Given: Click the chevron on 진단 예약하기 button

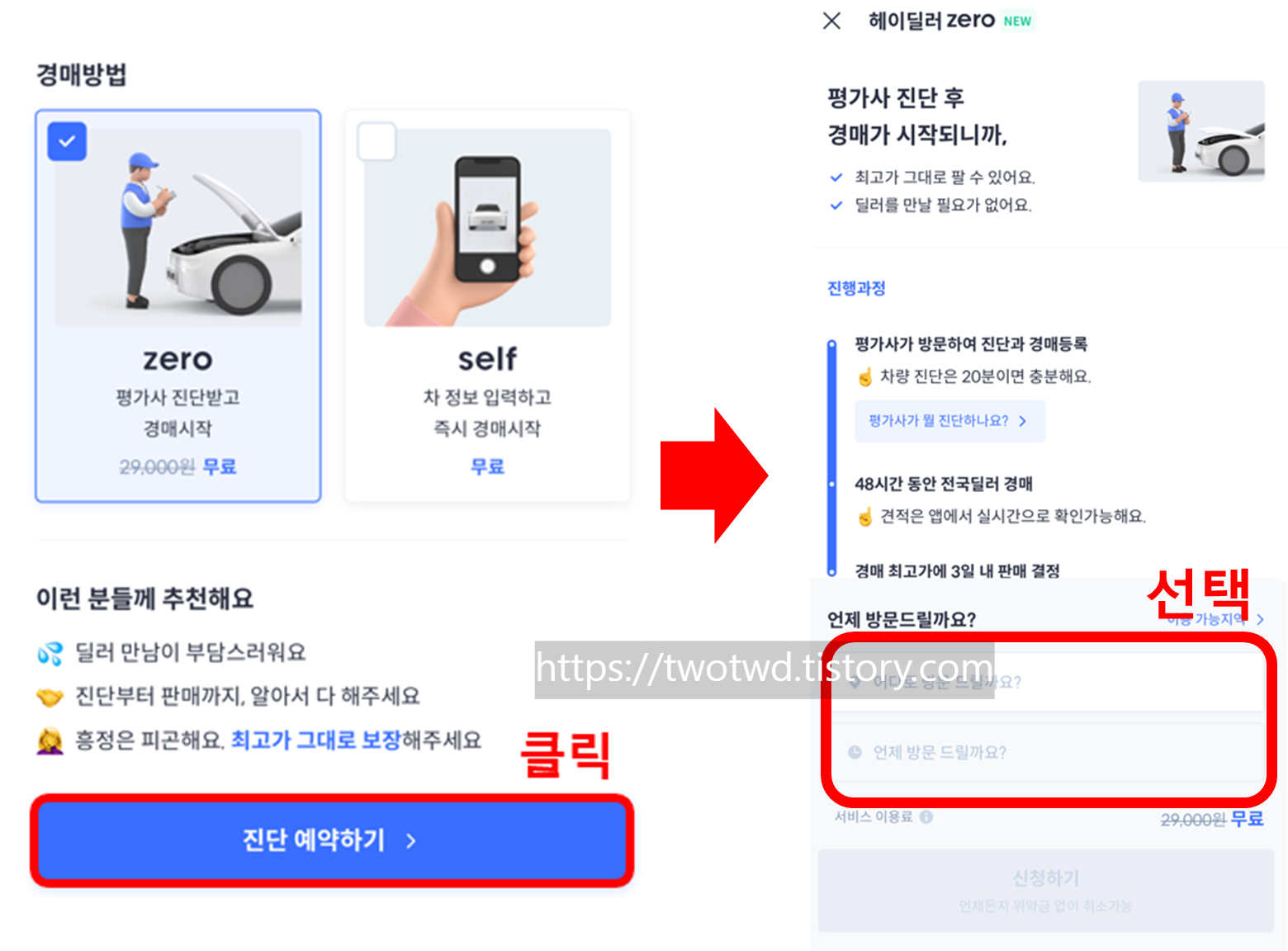Looking at the screenshot, I should click(411, 840).
